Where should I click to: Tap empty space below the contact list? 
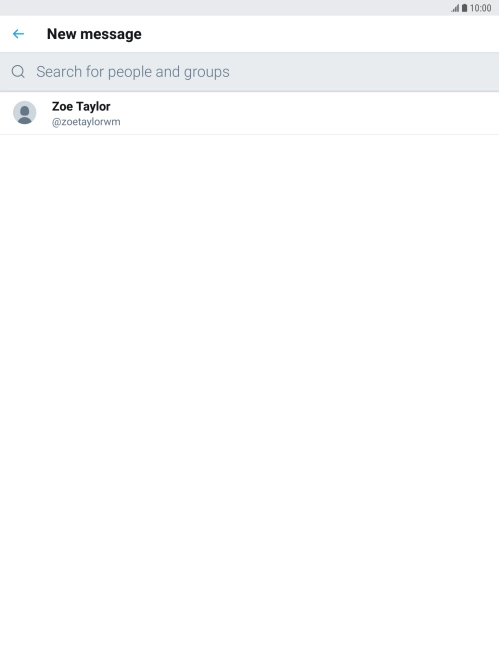249,399
